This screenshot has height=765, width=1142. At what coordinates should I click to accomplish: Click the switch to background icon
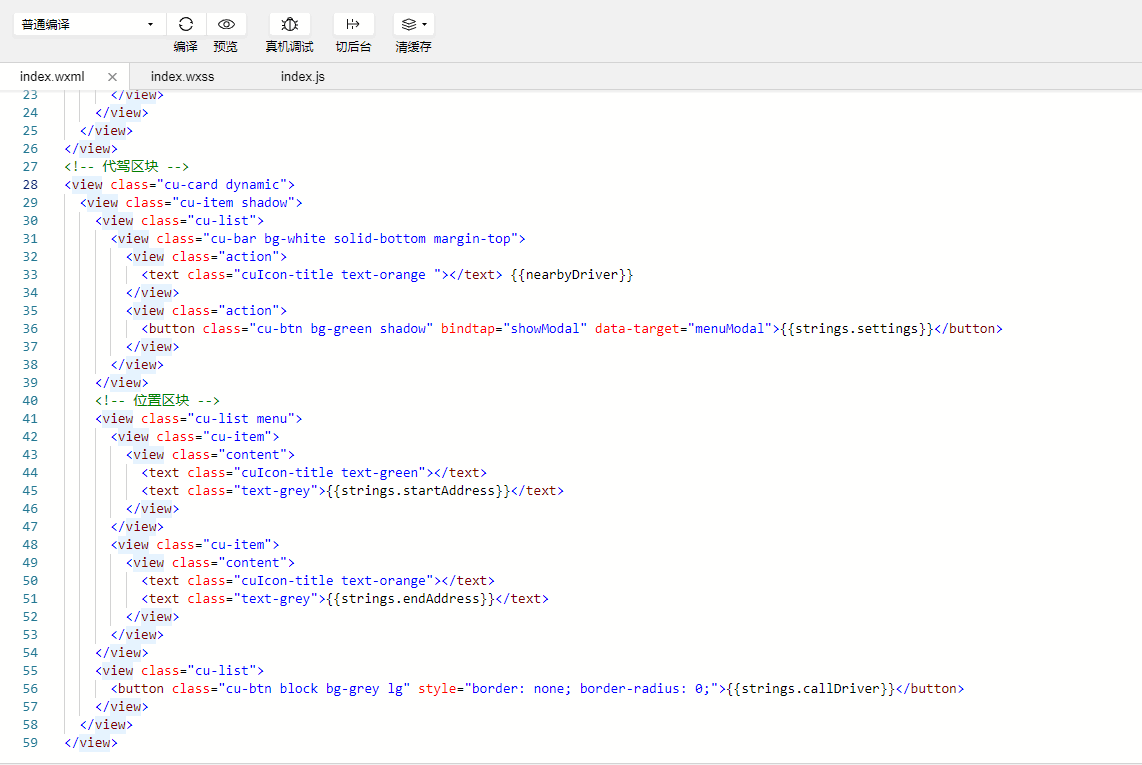353,24
